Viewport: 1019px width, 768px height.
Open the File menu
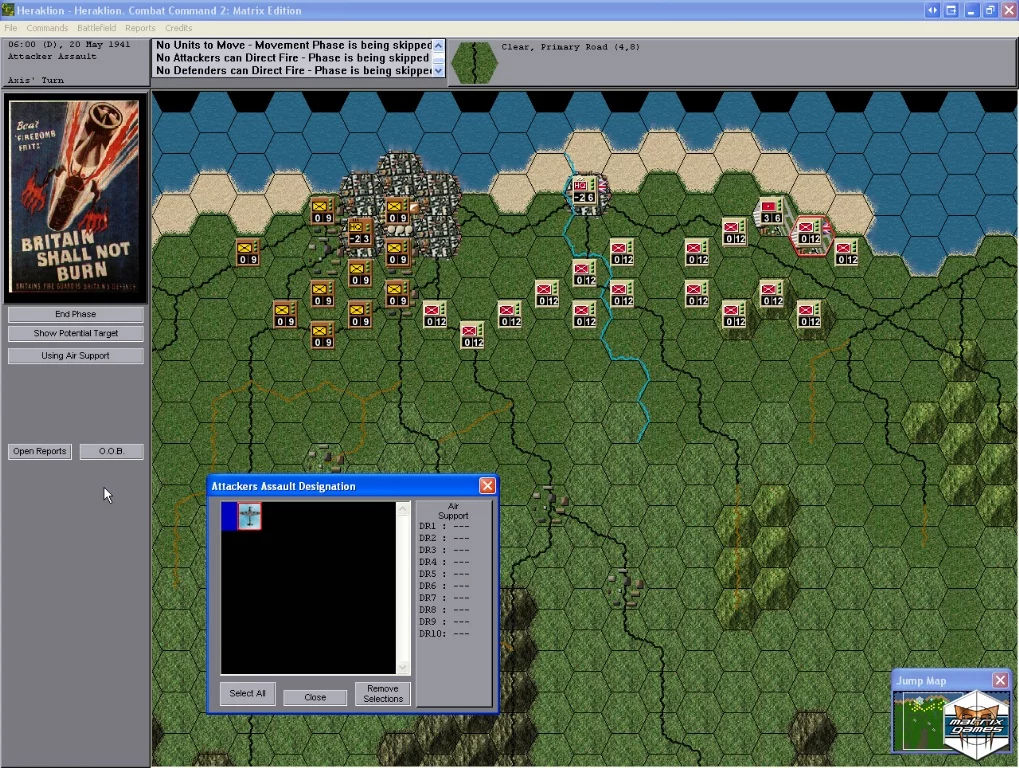pyautogui.click(x=10, y=28)
